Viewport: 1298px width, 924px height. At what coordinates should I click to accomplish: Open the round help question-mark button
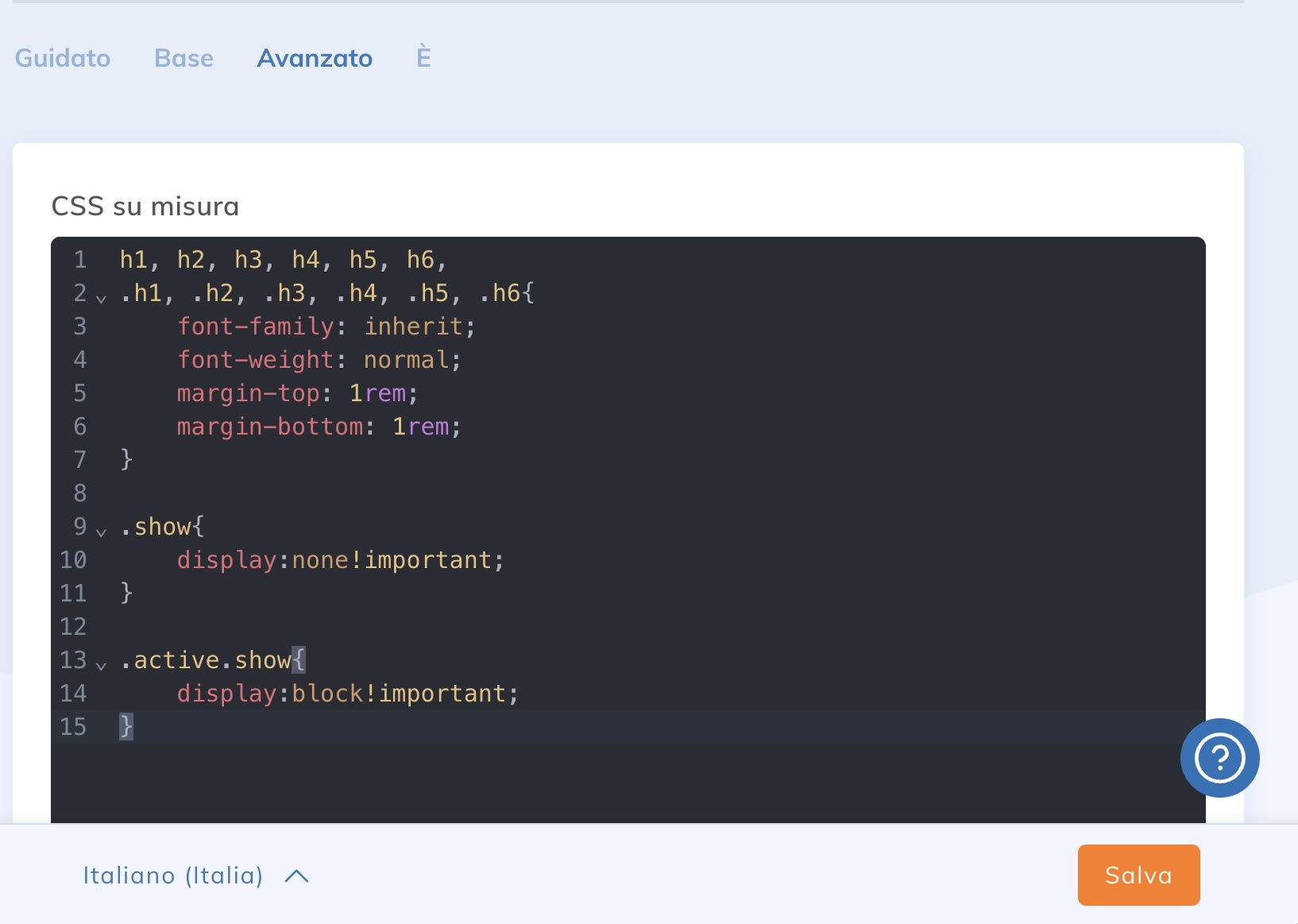click(x=1219, y=758)
